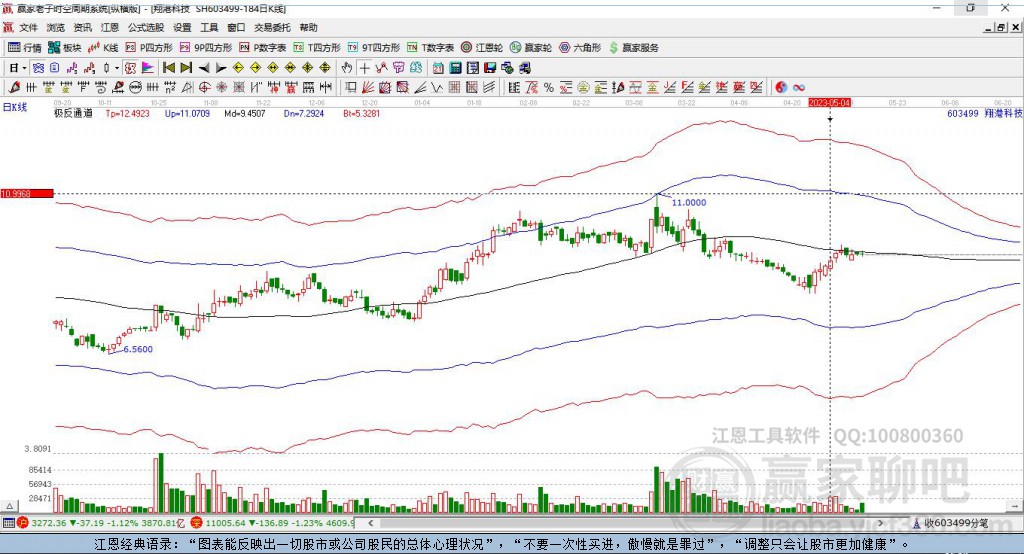
Task: Expand the volume panel up-triangle button
Action: point(9,506)
